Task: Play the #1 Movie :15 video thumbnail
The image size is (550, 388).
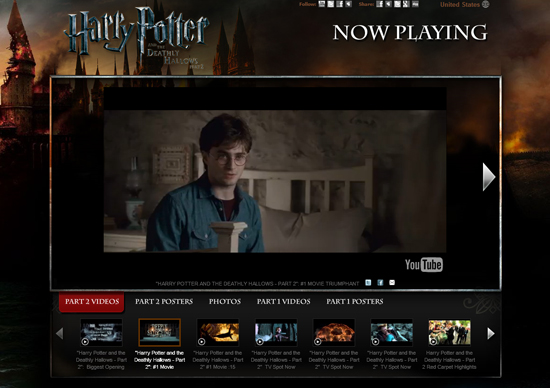Action: click(x=218, y=332)
